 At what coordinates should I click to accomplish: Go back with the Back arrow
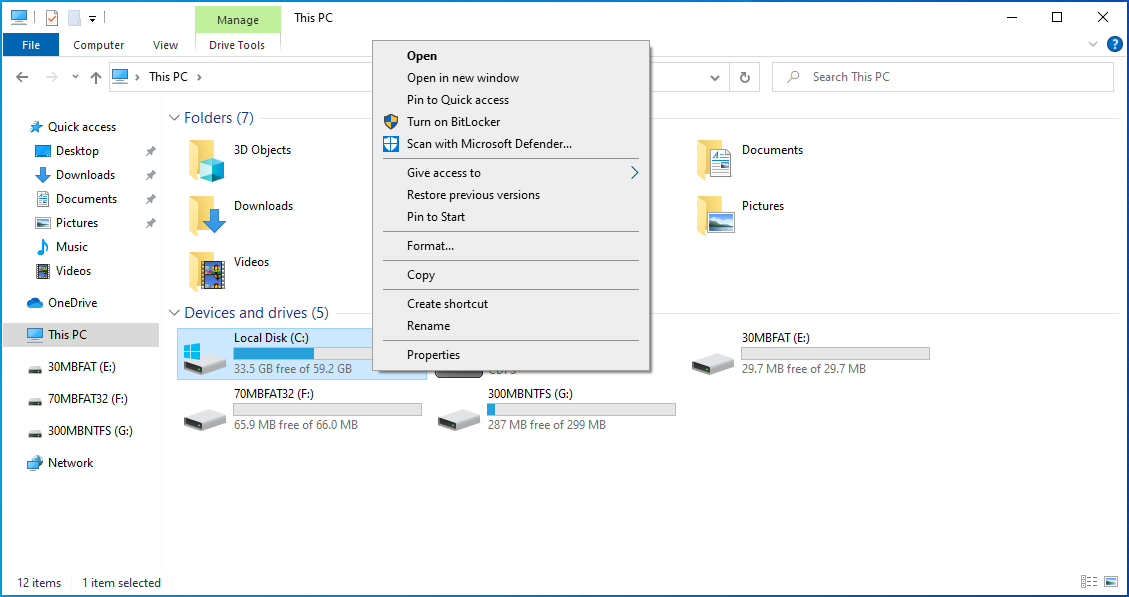click(22, 77)
